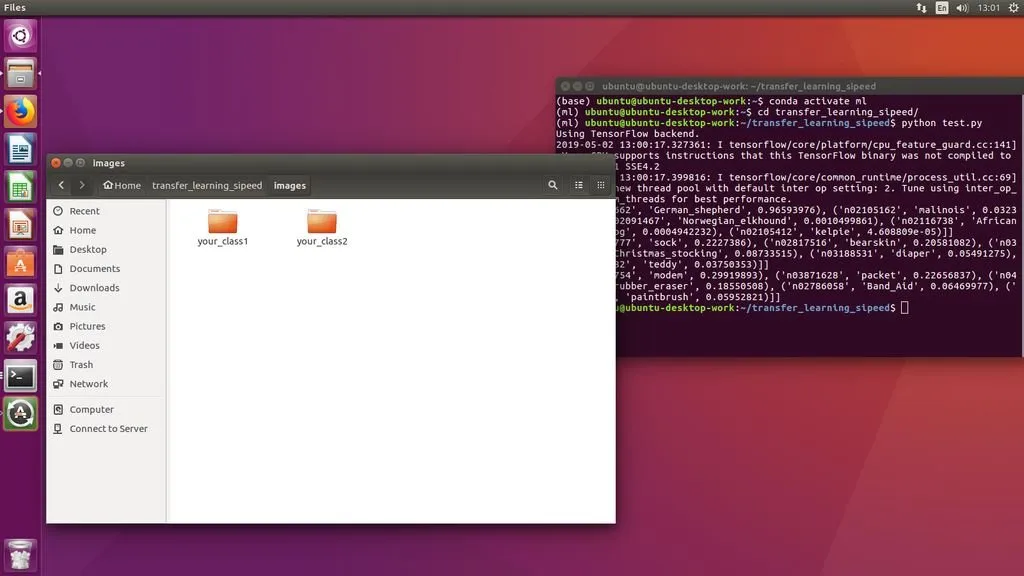This screenshot has height=576, width=1024.
Task: Click the Files menu in top panel
Action: pos(14,8)
